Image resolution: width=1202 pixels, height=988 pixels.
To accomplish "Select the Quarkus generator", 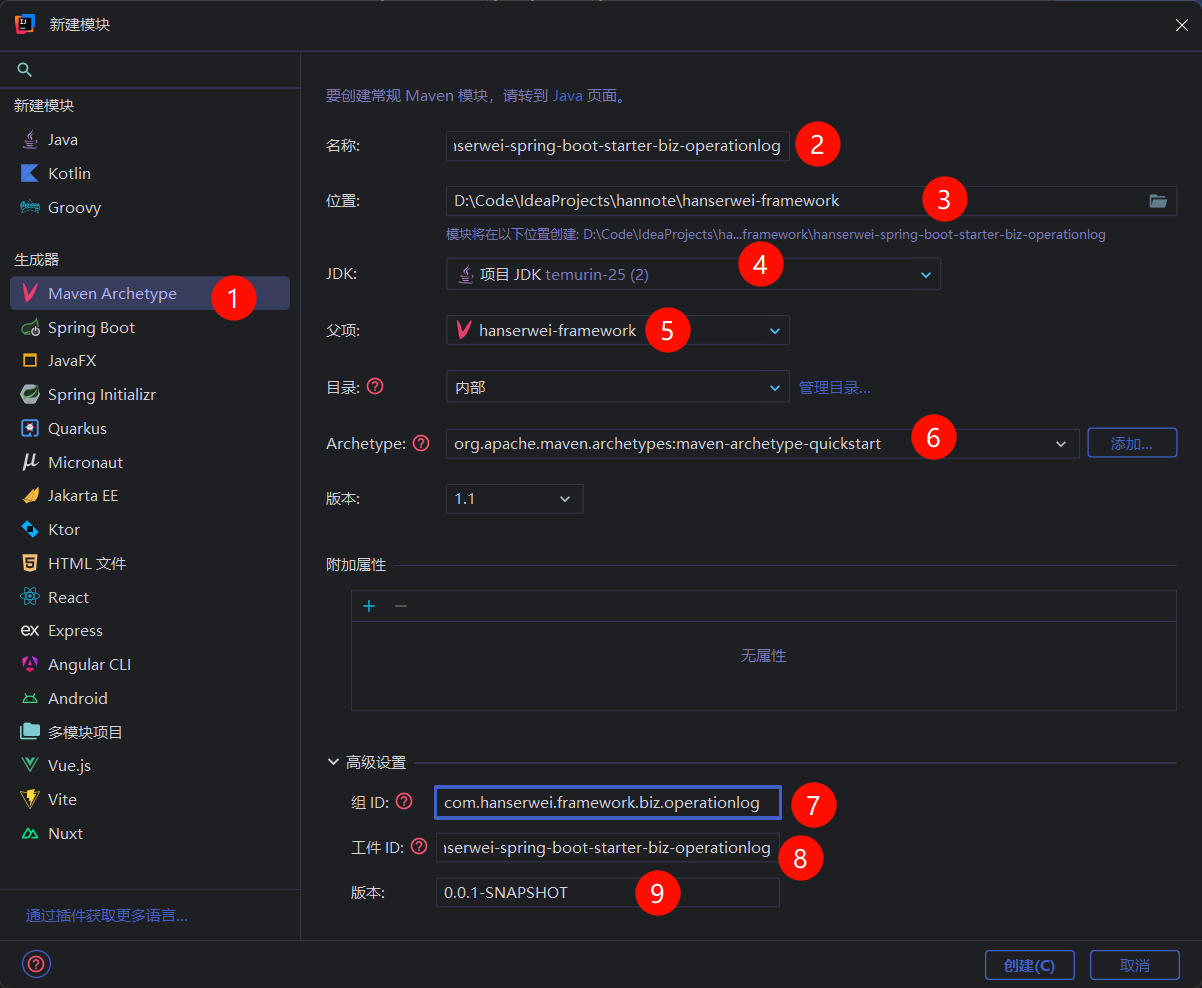I will 77,429.
